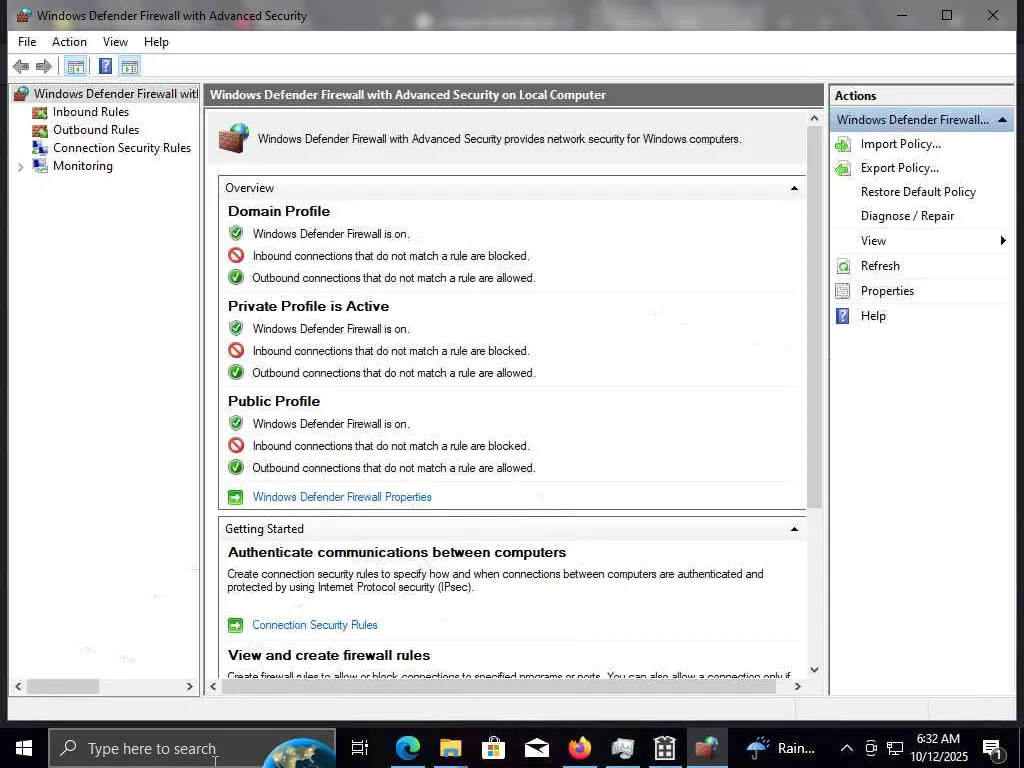1024x768 pixels.
Task: Click the Rain weather widget on taskbar
Action: (781, 748)
